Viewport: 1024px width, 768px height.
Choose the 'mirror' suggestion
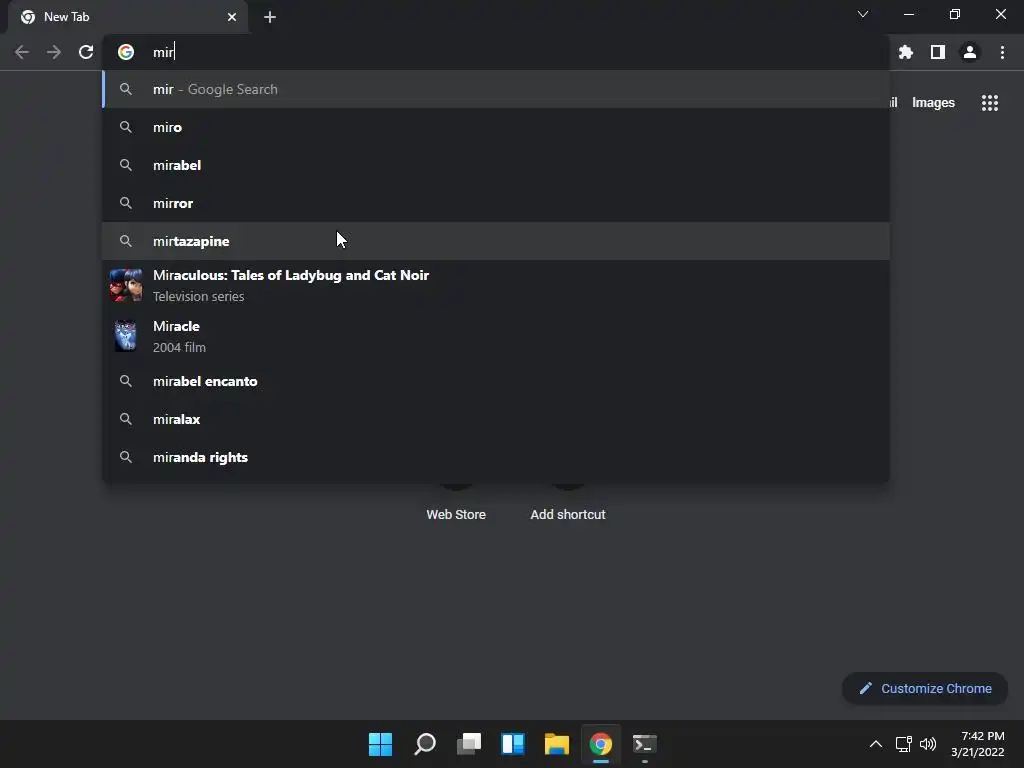pyautogui.click(x=496, y=203)
